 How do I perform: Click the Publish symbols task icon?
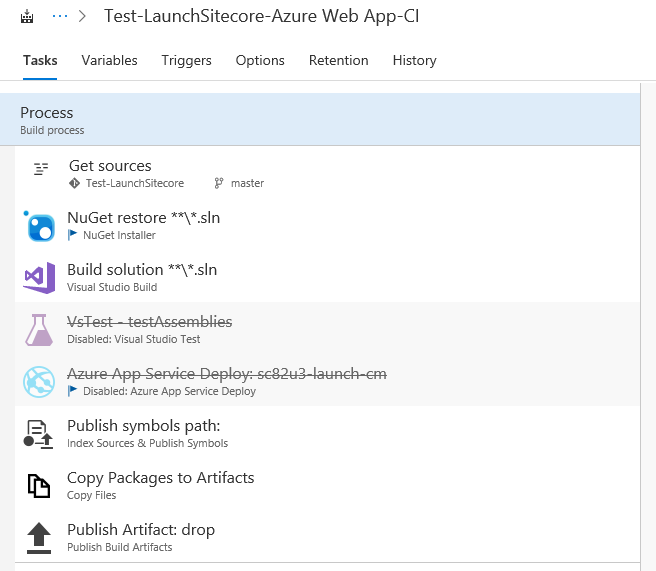click(x=38, y=435)
